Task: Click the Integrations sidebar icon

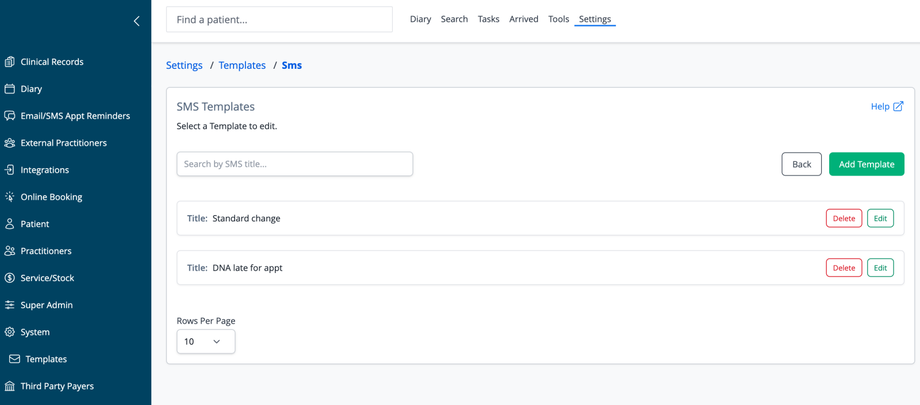Action: (x=10, y=170)
